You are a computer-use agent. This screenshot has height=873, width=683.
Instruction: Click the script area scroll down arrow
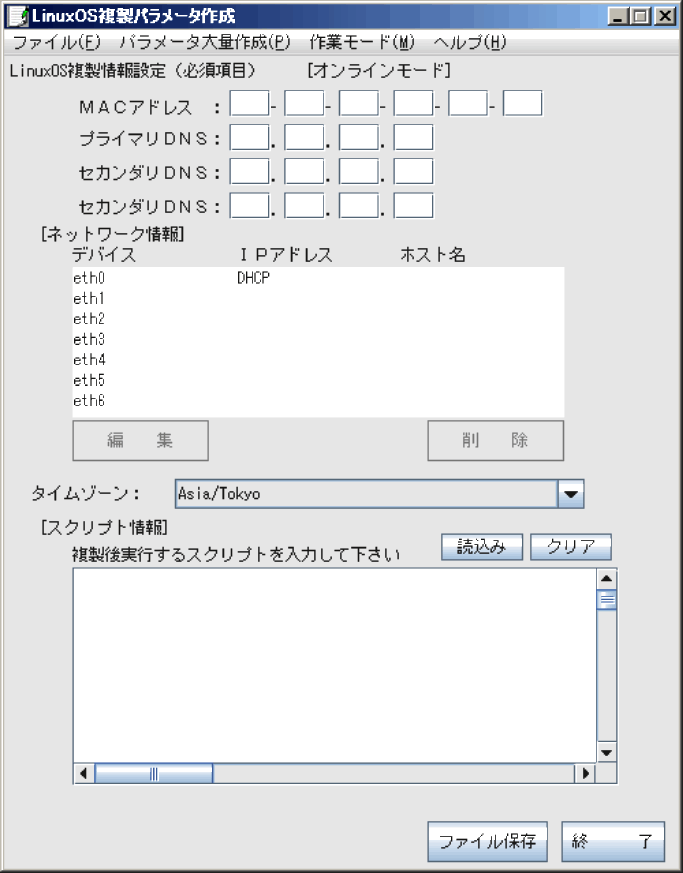coord(607,753)
